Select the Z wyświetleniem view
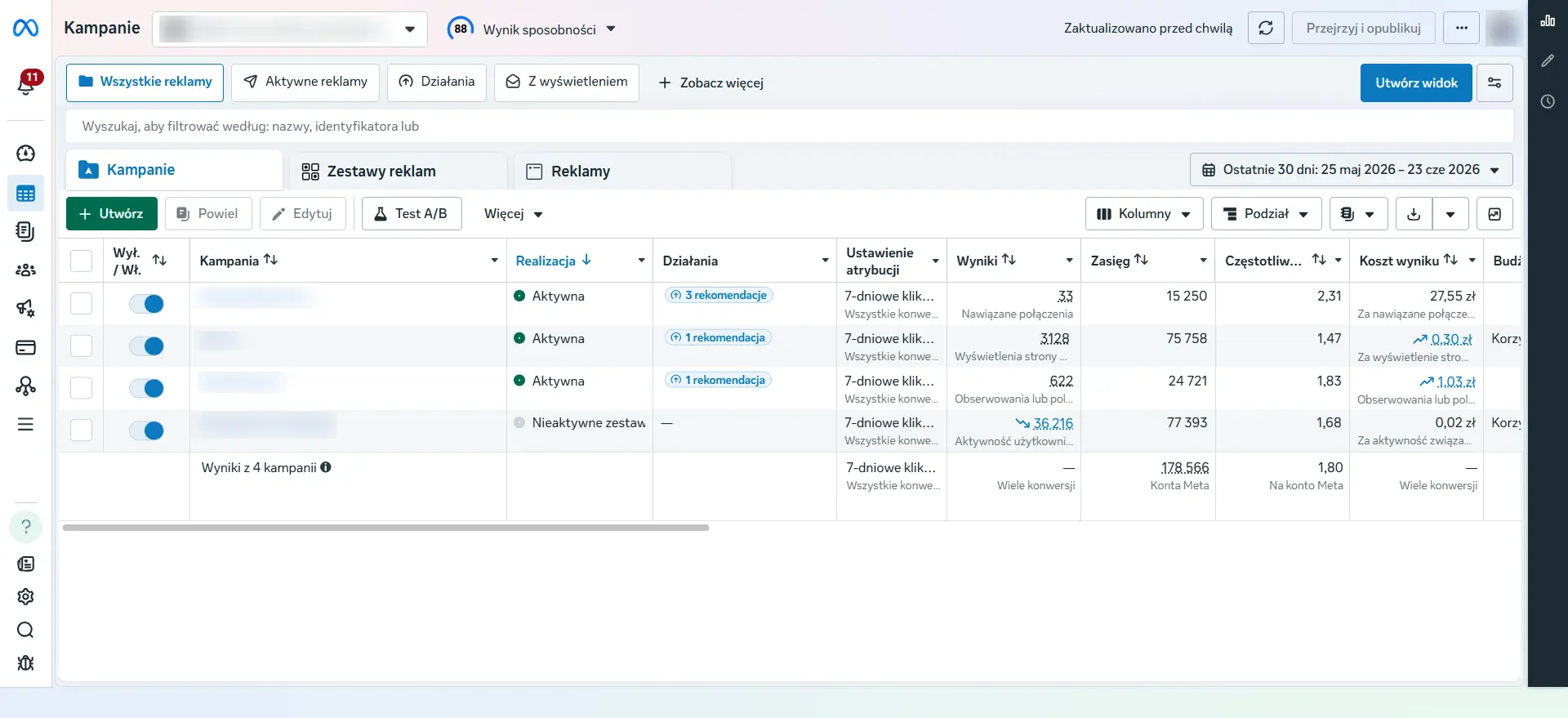This screenshot has width=1568, height=718. (x=567, y=83)
